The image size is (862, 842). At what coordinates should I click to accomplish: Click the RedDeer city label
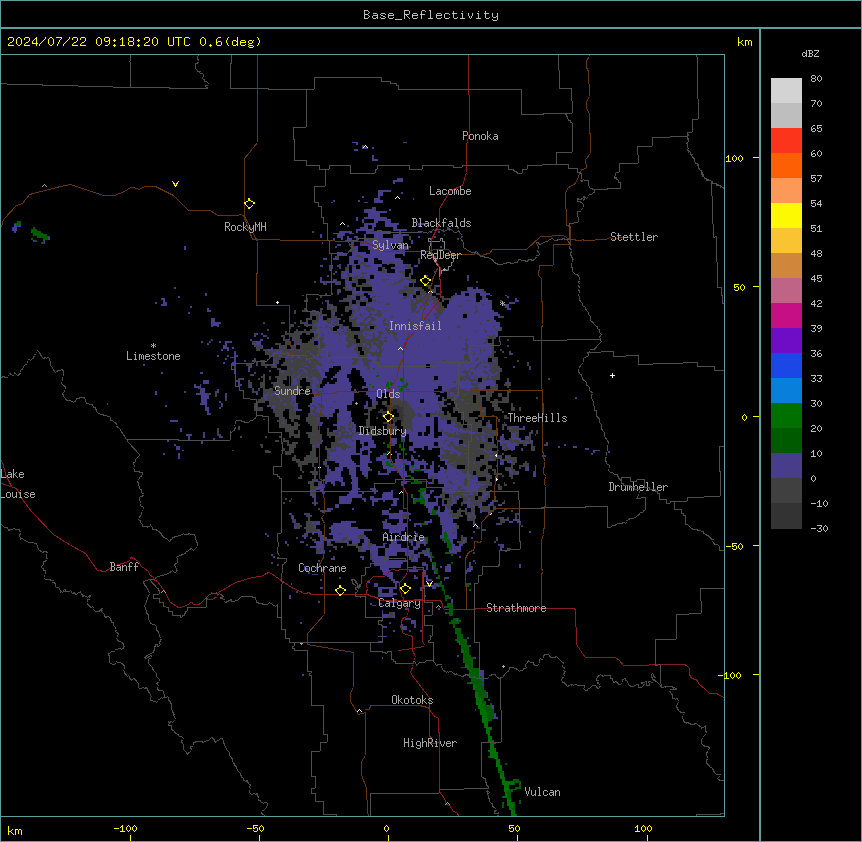(440, 255)
